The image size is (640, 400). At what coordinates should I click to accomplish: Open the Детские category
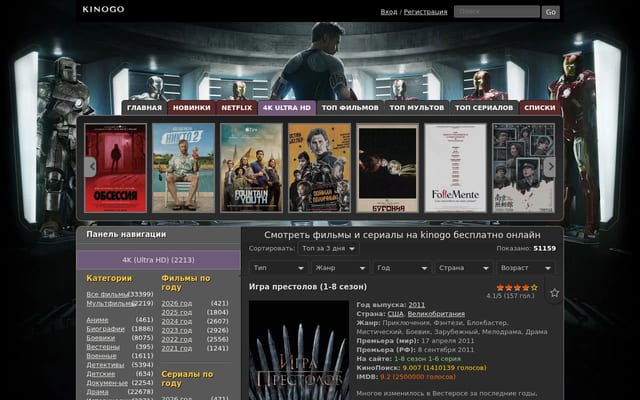pos(100,374)
